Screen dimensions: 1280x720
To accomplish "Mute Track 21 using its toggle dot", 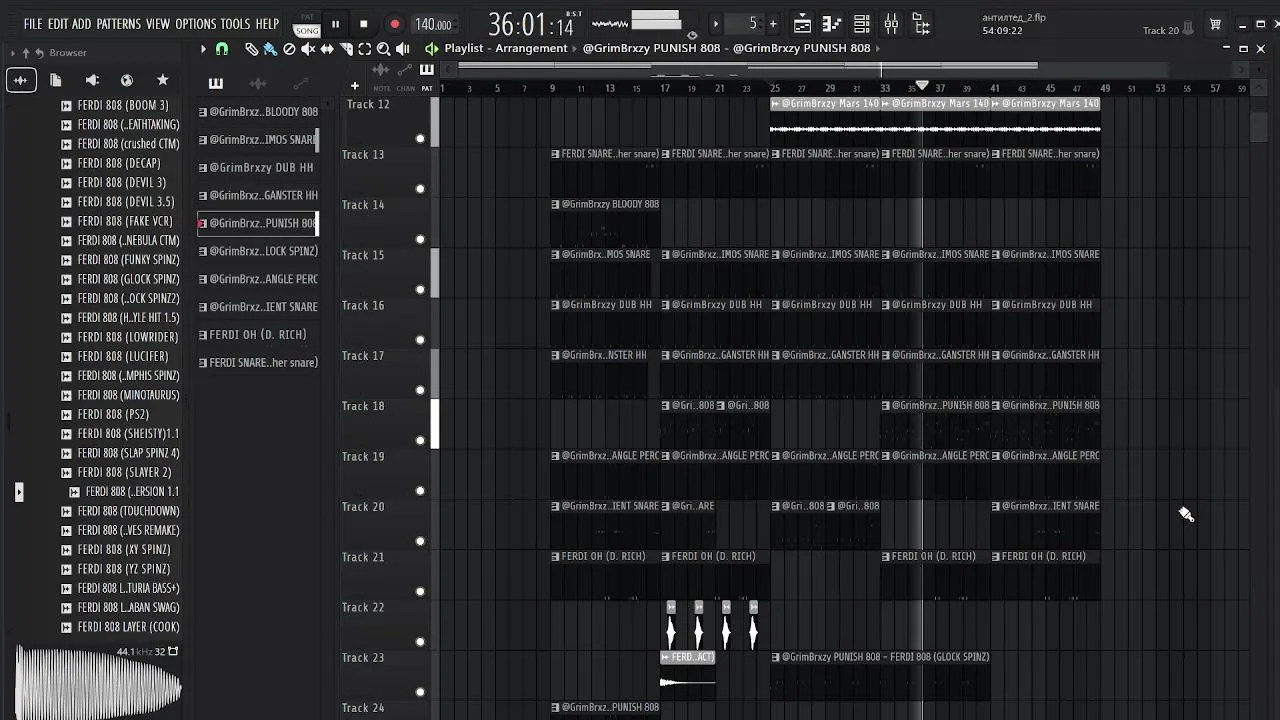I will [420, 591].
